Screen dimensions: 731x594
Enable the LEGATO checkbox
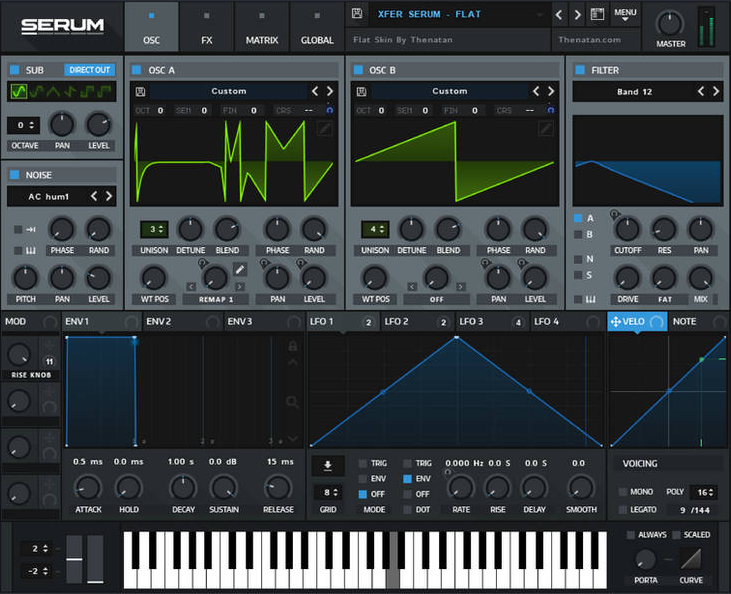click(x=622, y=510)
